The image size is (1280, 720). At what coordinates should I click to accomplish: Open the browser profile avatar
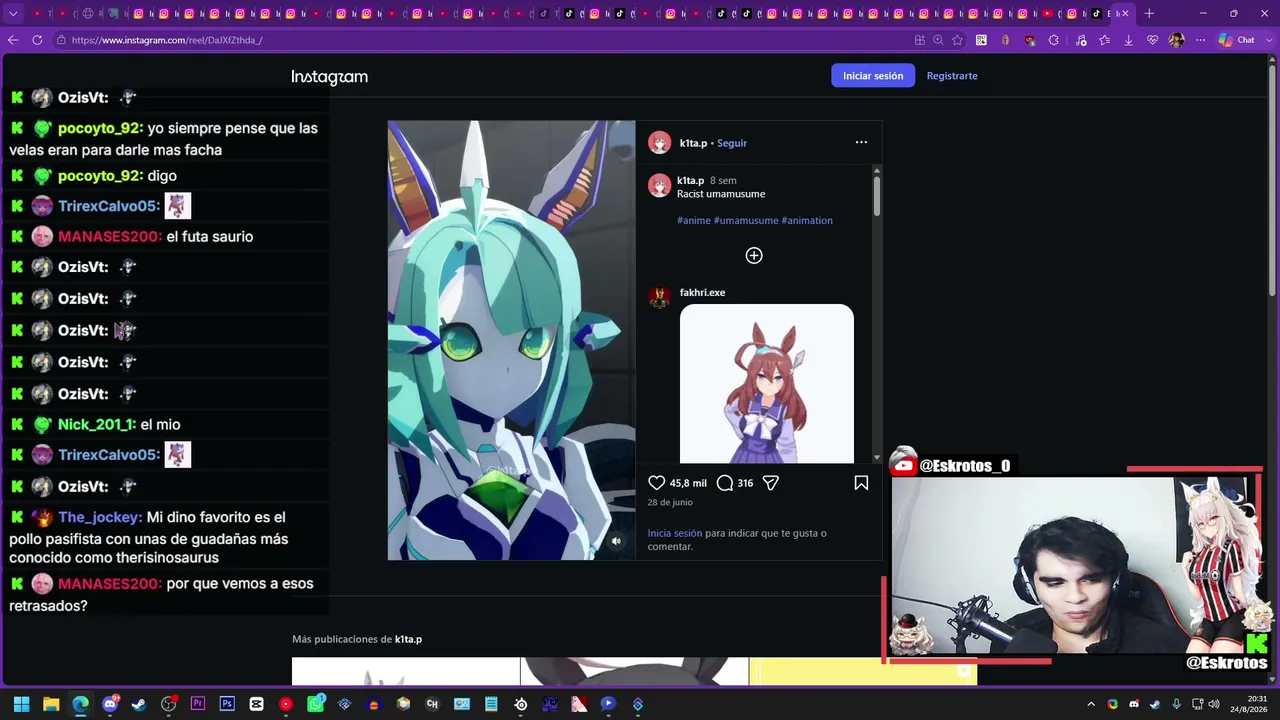click(x=1176, y=40)
